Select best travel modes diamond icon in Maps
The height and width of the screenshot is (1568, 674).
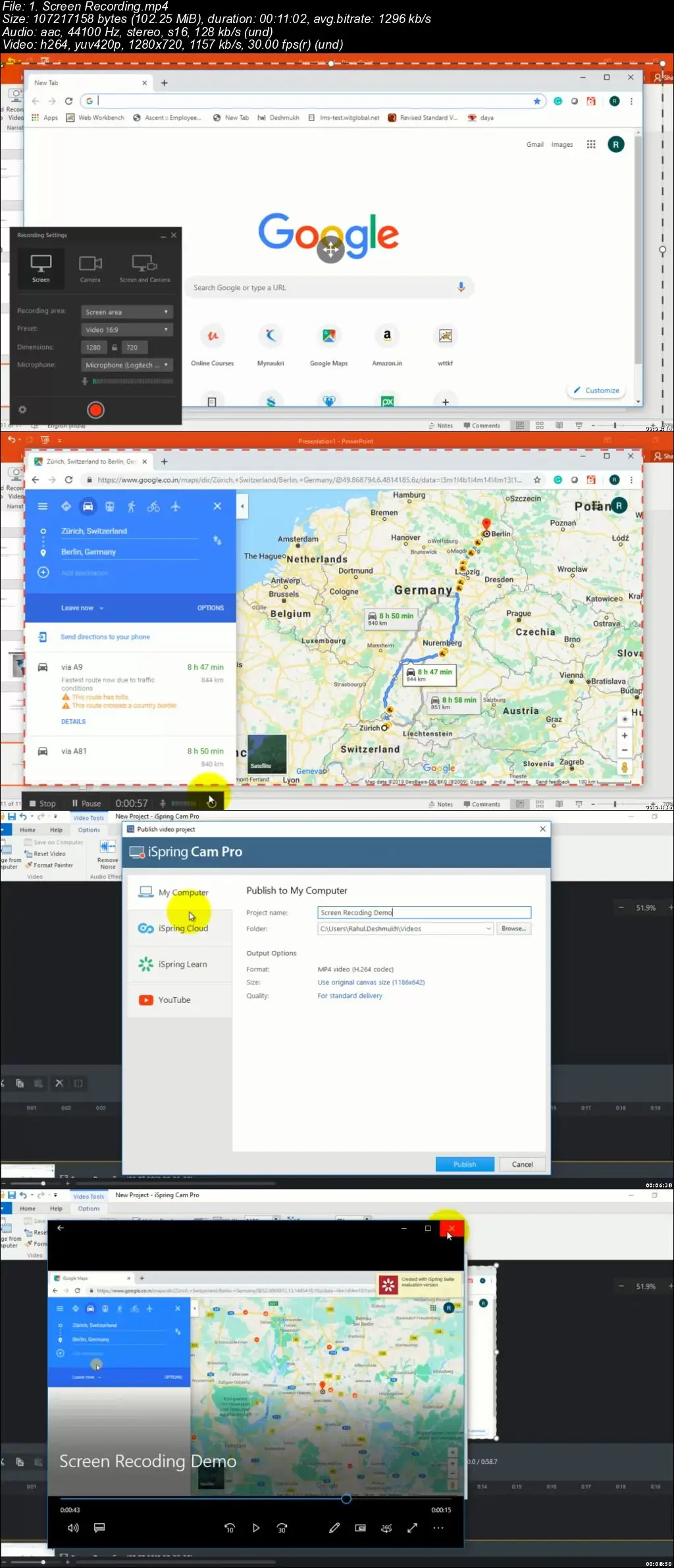pos(66,506)
